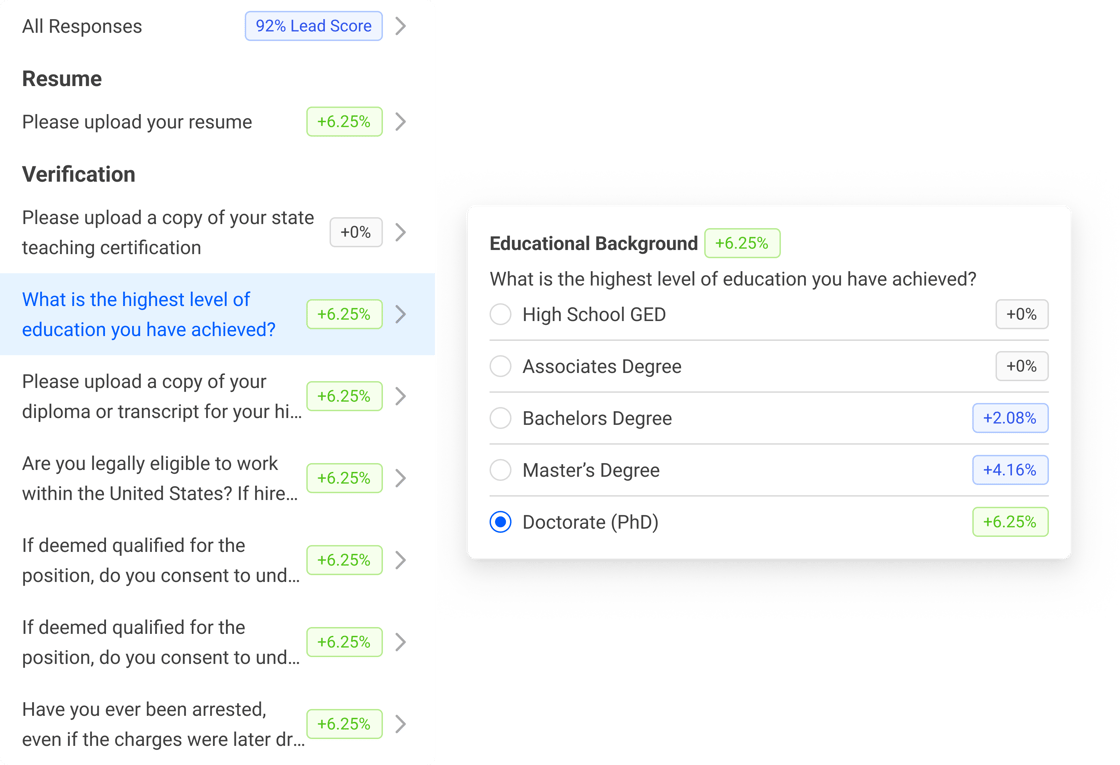This screenshot has width=1120, height=765.
Task: Open the All Responses item
Action: click(82, 27)
